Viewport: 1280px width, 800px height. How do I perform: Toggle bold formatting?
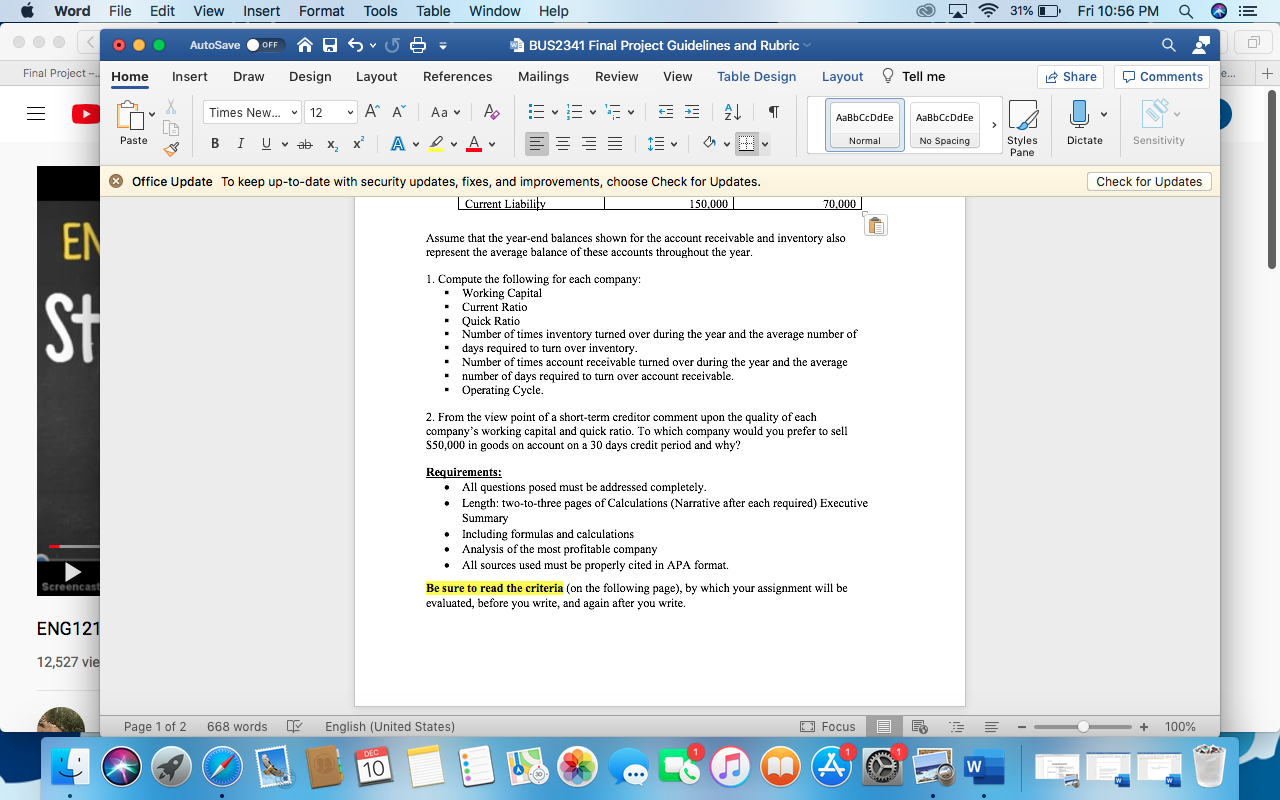coord(214,144)
